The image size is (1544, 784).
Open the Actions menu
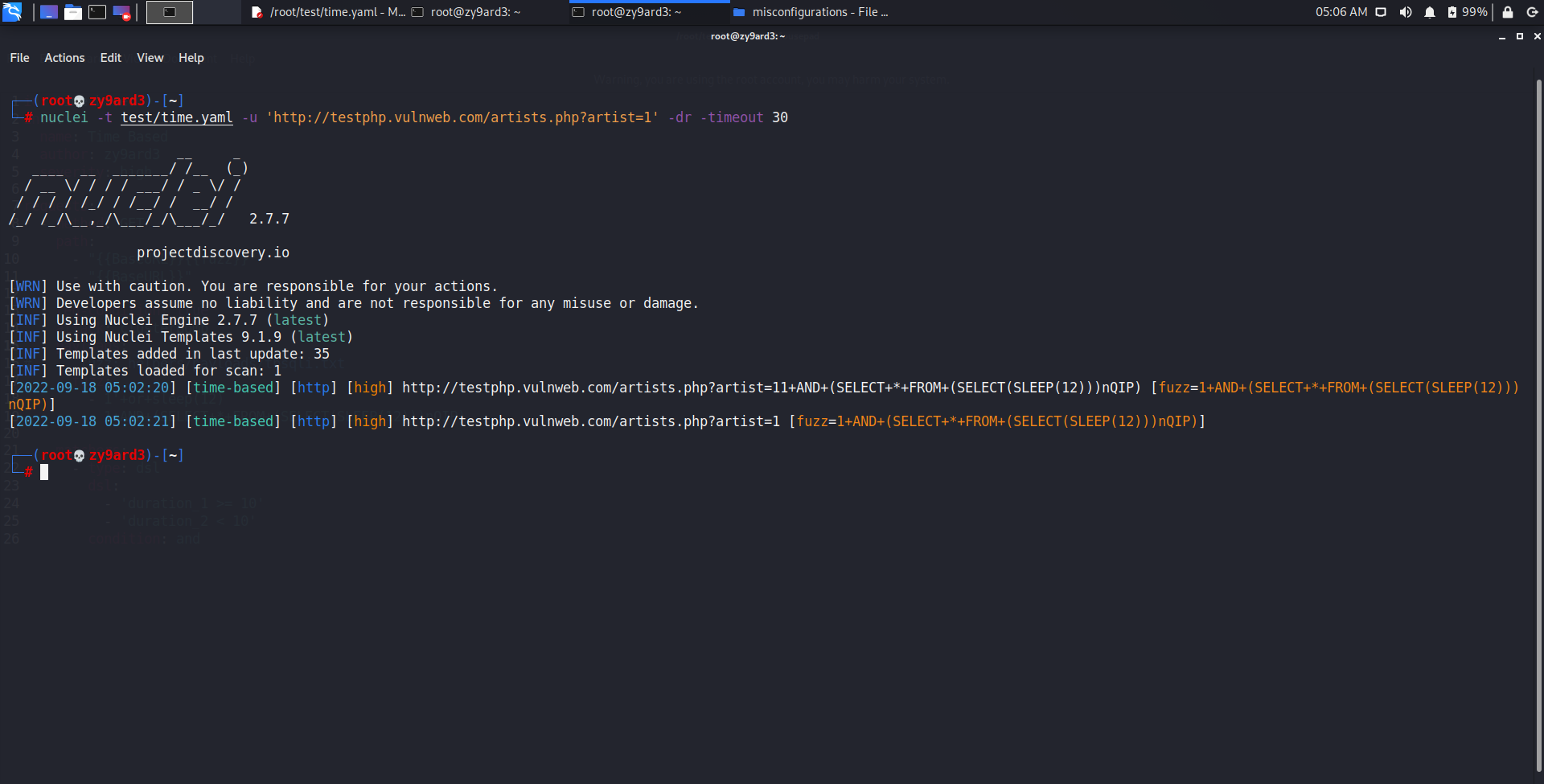click(64, 57)
